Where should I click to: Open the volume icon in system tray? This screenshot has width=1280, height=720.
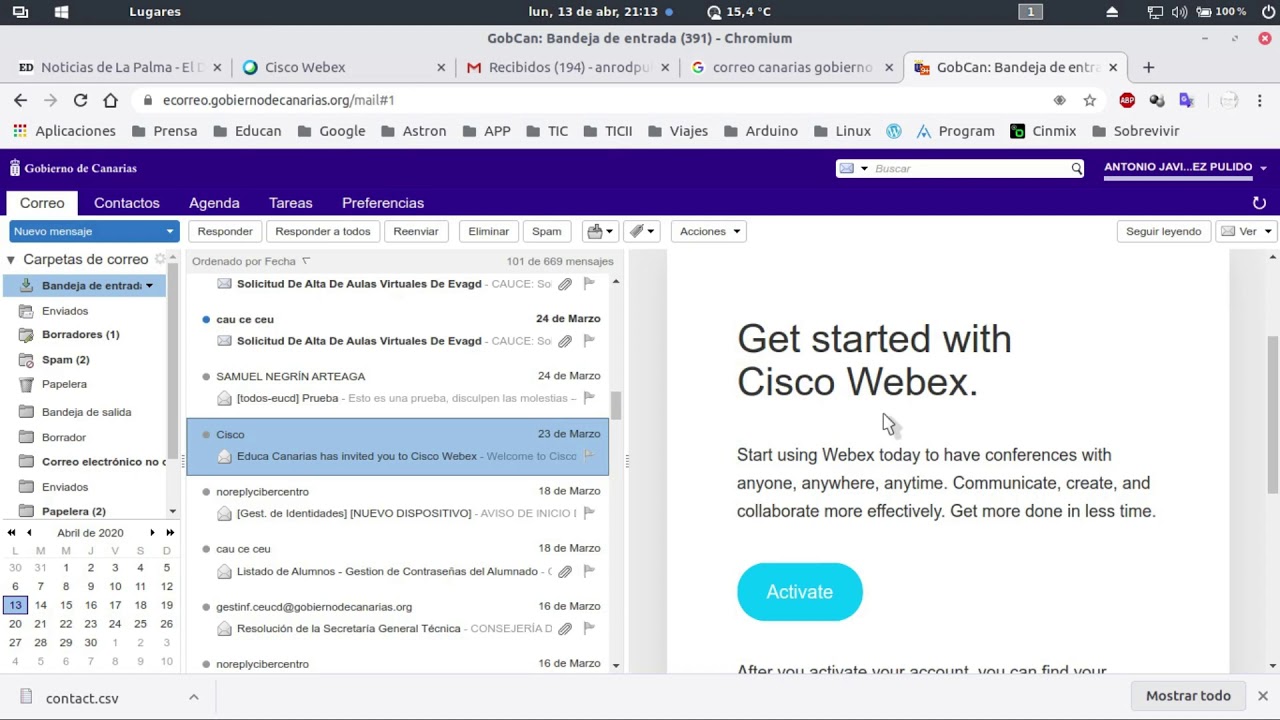click(x=1179, y=12)
